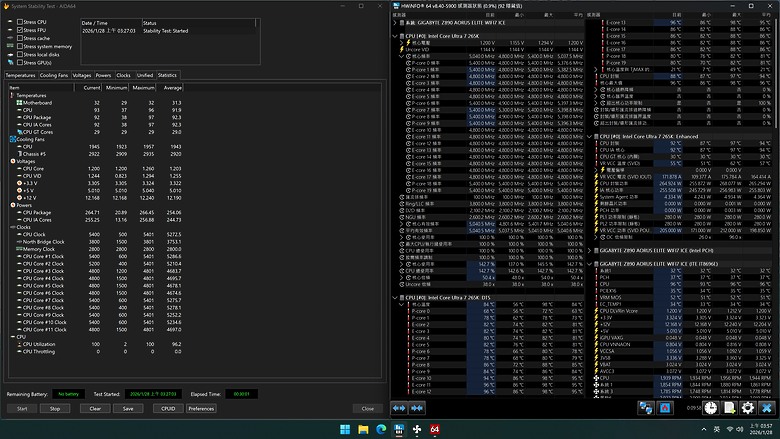
Task: Expand GIGABYTE Z890 AORUS ELITE system node
Action: coord(395,23)
